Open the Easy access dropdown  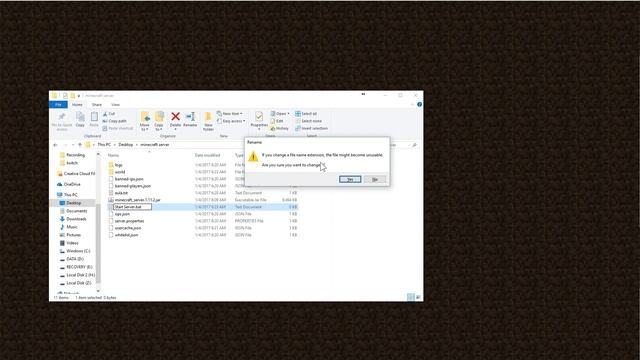click(x=231, y=121)
